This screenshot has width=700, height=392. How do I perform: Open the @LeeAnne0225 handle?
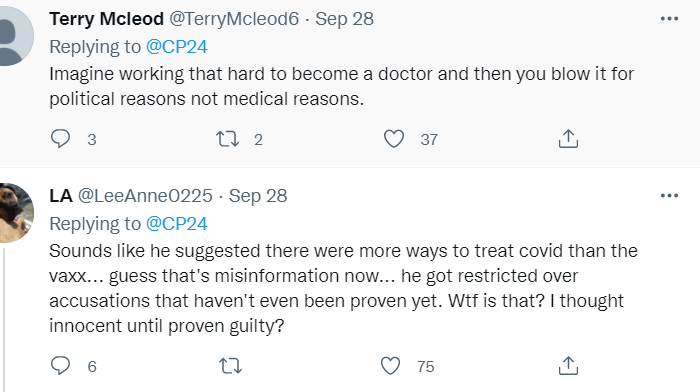[x=145, y=196]
